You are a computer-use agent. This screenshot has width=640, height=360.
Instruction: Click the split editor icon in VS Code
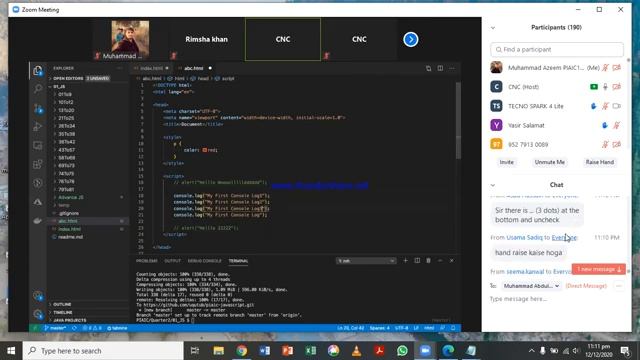coord(440,68)
